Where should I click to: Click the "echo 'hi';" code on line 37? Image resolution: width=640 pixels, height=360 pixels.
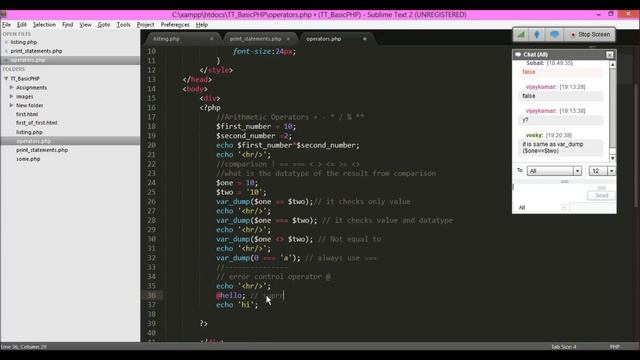237,305
